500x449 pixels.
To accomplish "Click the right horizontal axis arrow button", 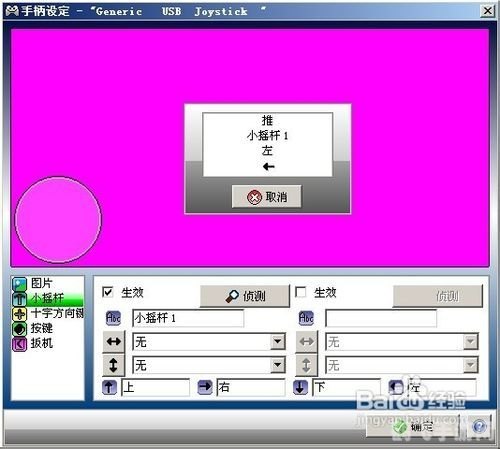I will click(307, 341).
